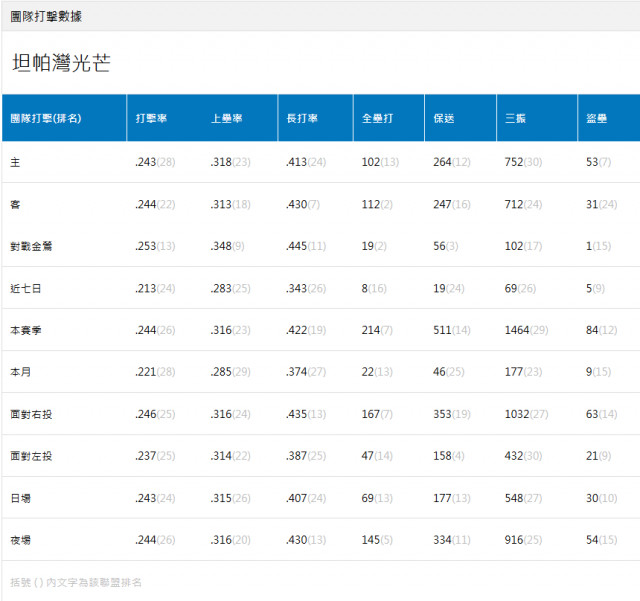The image size is (640, 601).
Task: Select the 保送 column header
Action: click(x=444, y=118)
